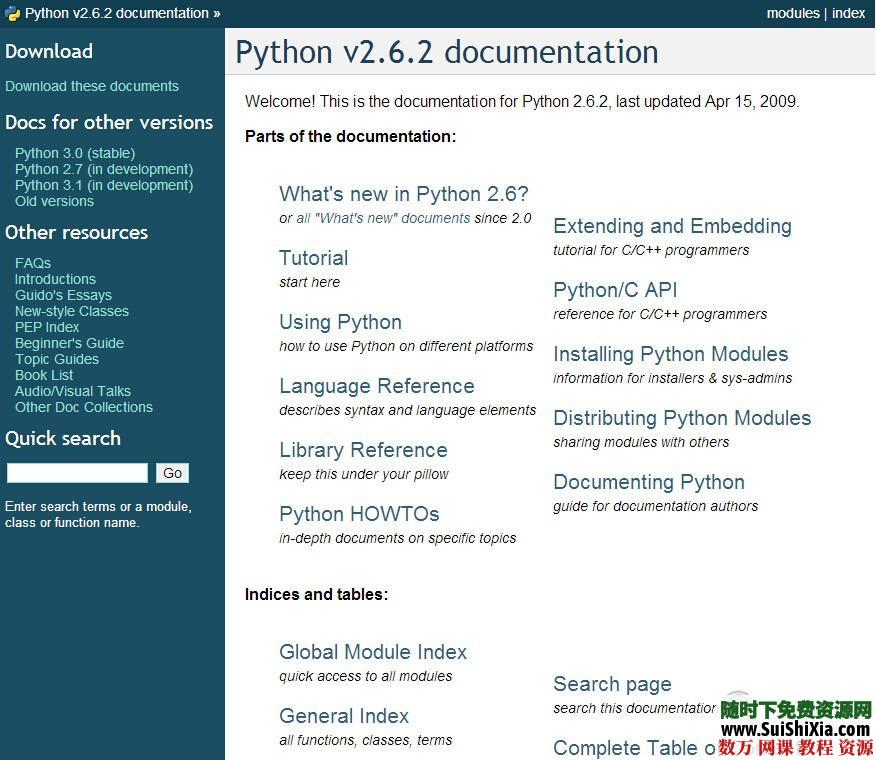Click the Python logo icon in the title bar

click(11, 12)
